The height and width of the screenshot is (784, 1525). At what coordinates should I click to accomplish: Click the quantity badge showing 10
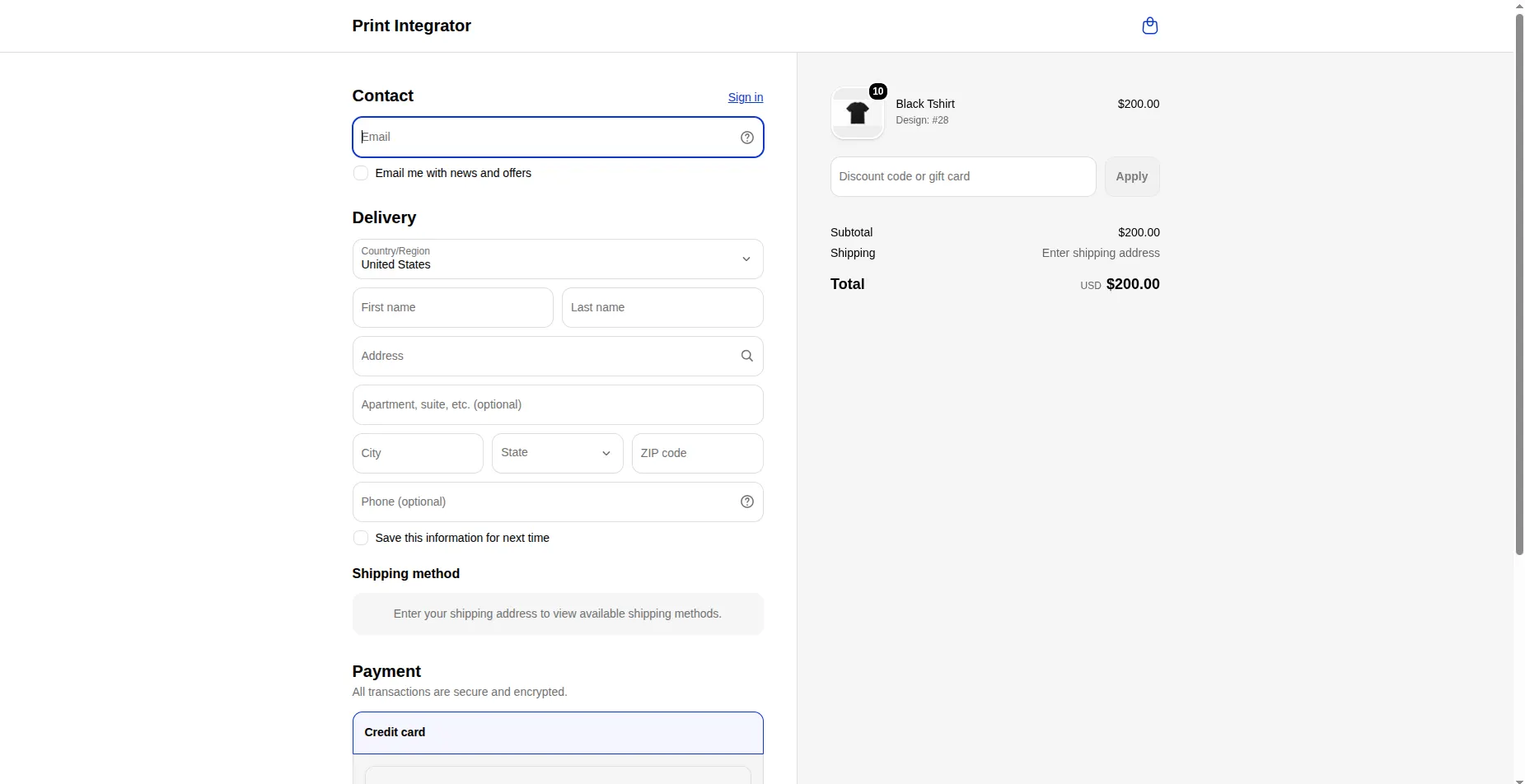tap(877, 91)
